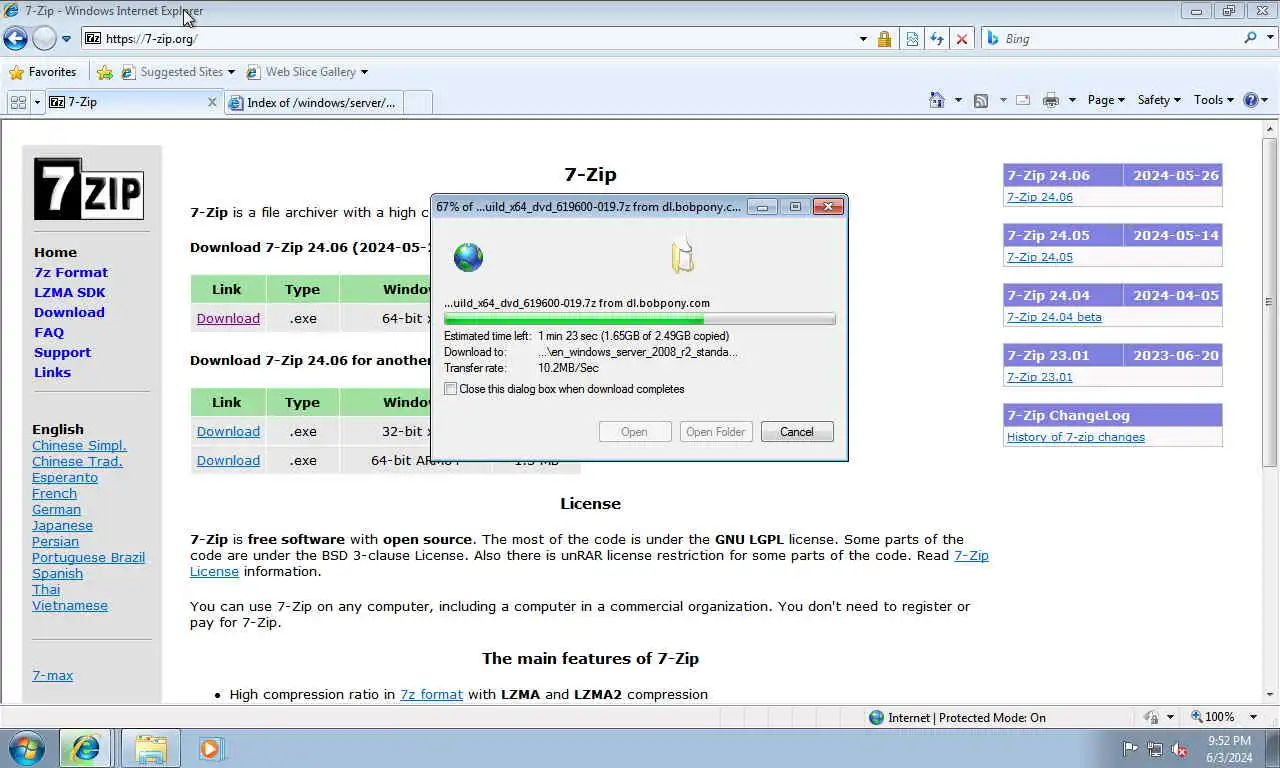Close the 7-Zip tab

[212, 102]
